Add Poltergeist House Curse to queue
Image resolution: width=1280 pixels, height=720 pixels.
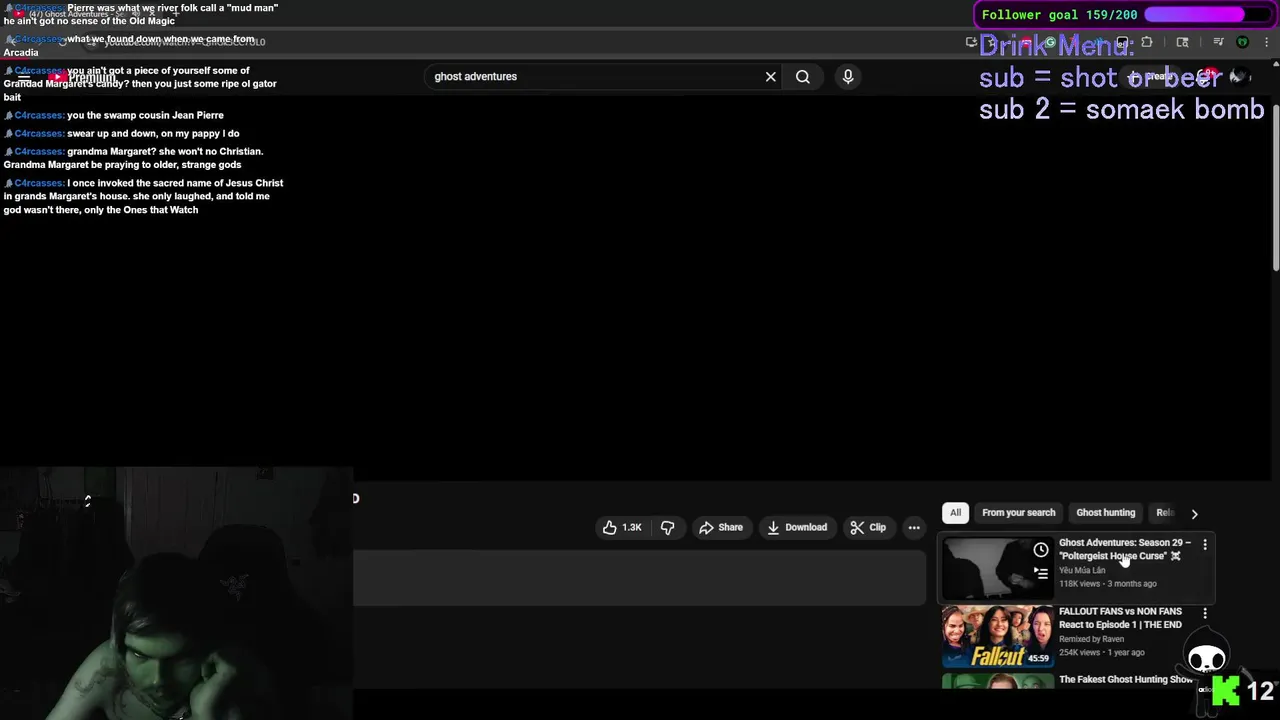[1041, 573]
